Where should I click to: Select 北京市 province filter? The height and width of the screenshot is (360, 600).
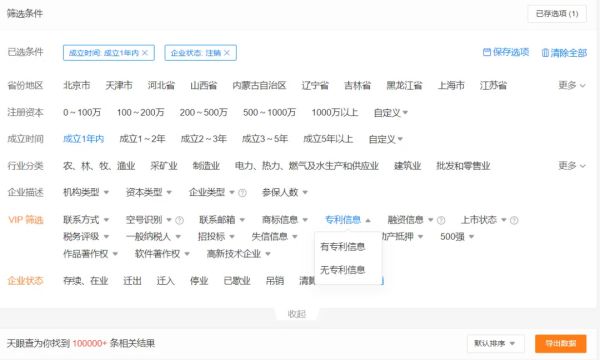tap(77, 85)
